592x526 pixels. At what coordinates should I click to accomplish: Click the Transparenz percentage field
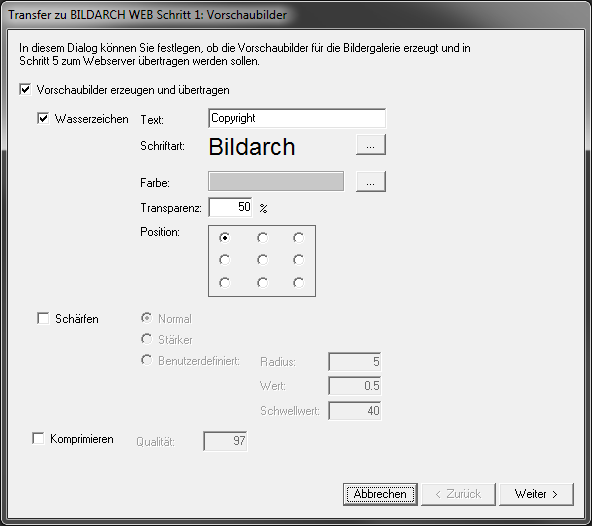tap(230, 207)
